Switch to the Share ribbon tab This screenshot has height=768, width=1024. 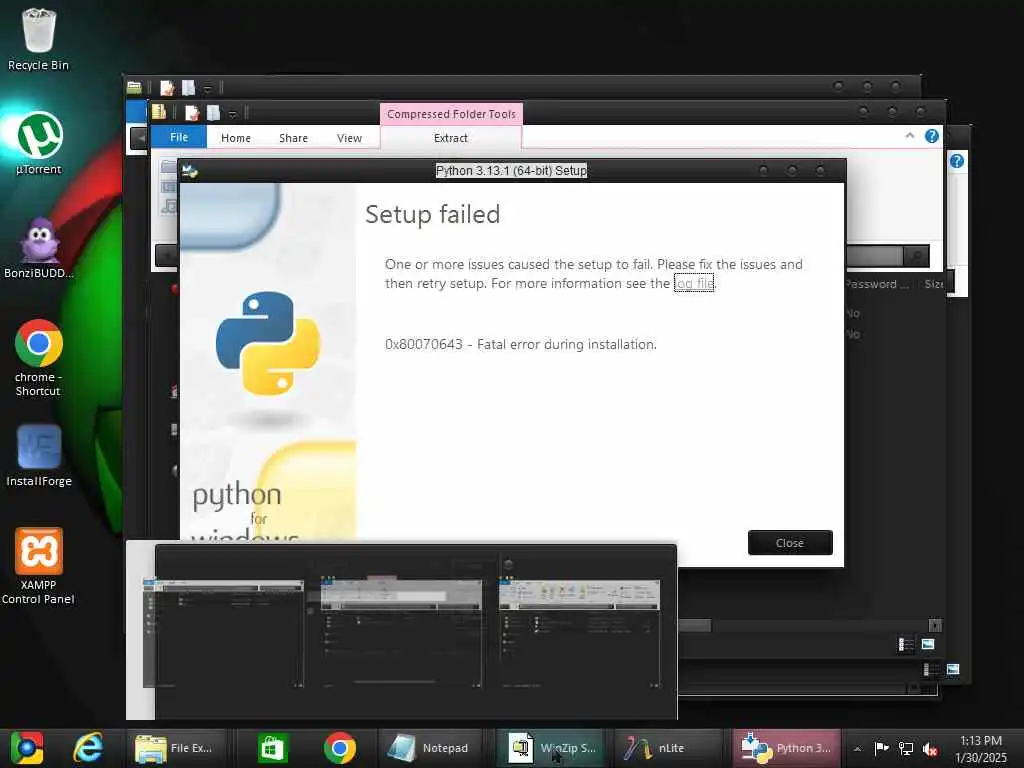pyautogui.click(x=293, y=138)
